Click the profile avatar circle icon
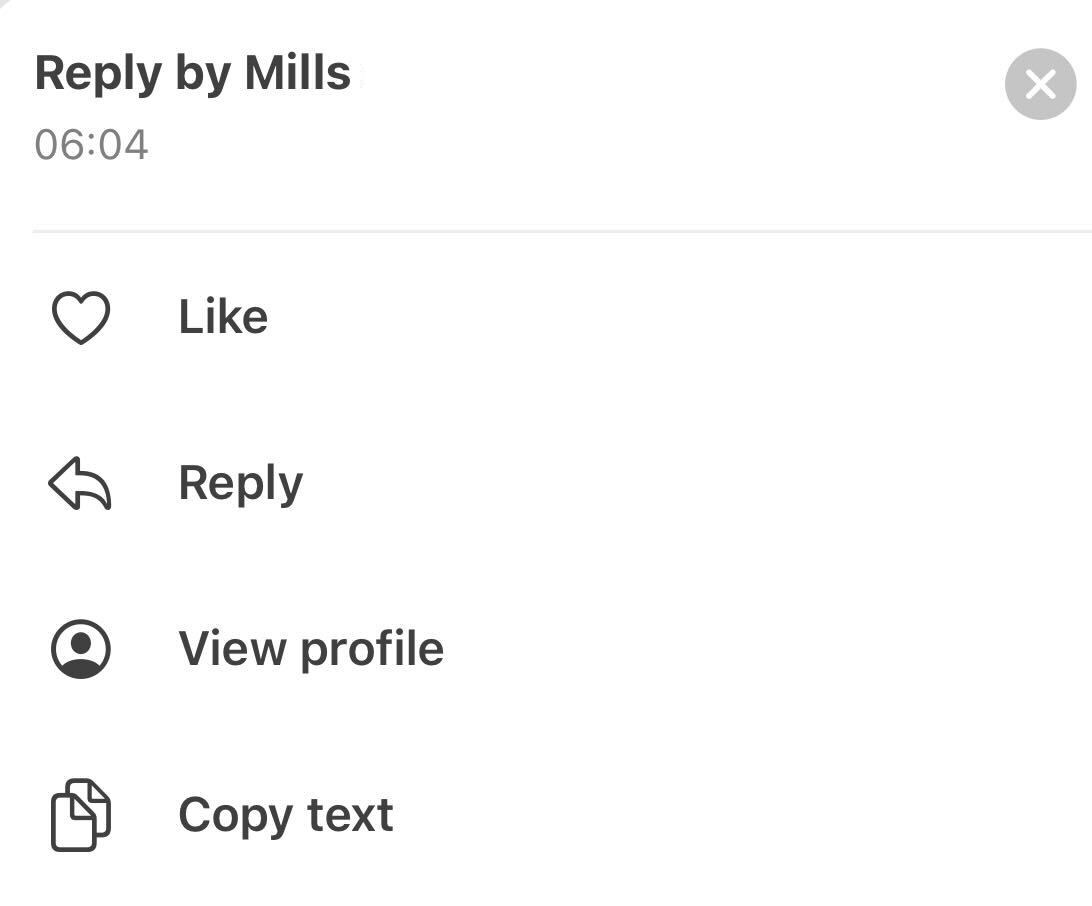1092x906 pixels. 81,649
